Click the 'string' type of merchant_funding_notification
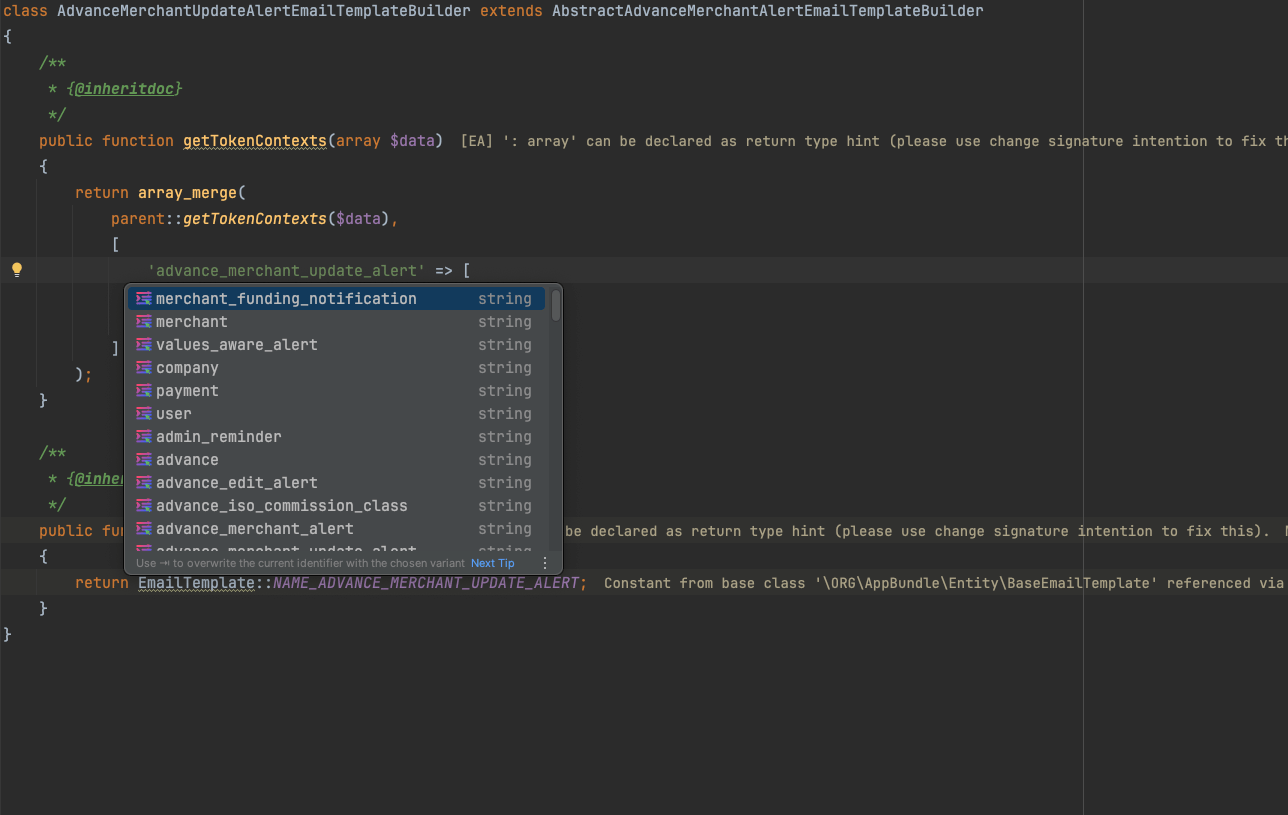 click(505, 299)
